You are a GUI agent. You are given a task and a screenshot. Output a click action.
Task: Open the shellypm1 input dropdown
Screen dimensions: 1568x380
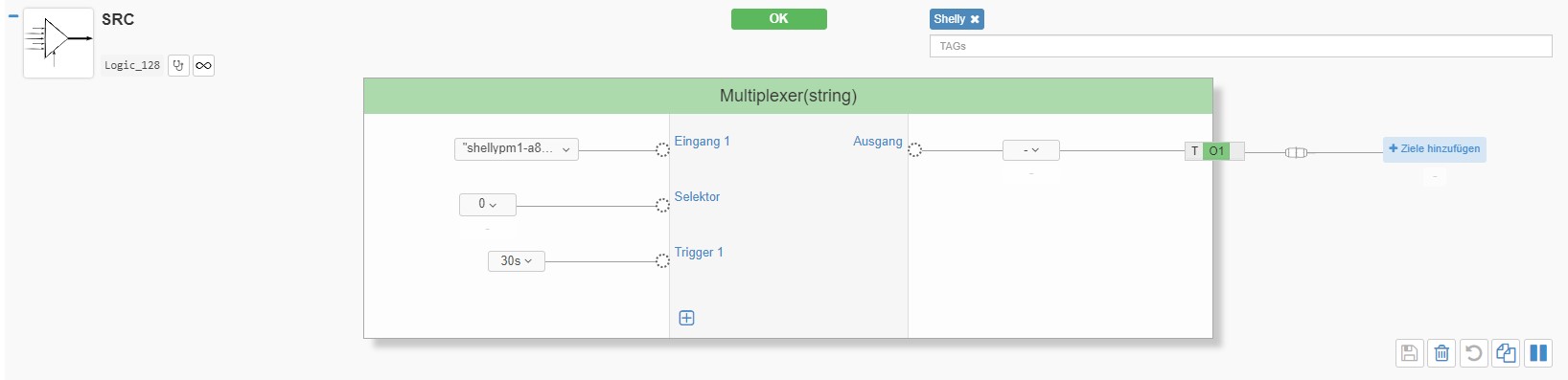(516, 149)
